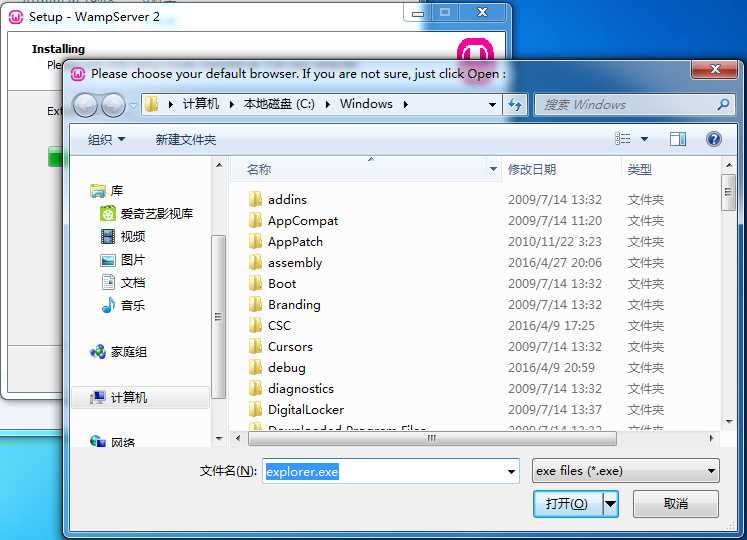The height and width of the screenshot is (540, 747).
Task: Open the 组织 organize dropdown menu
Action: coord(106,139)
